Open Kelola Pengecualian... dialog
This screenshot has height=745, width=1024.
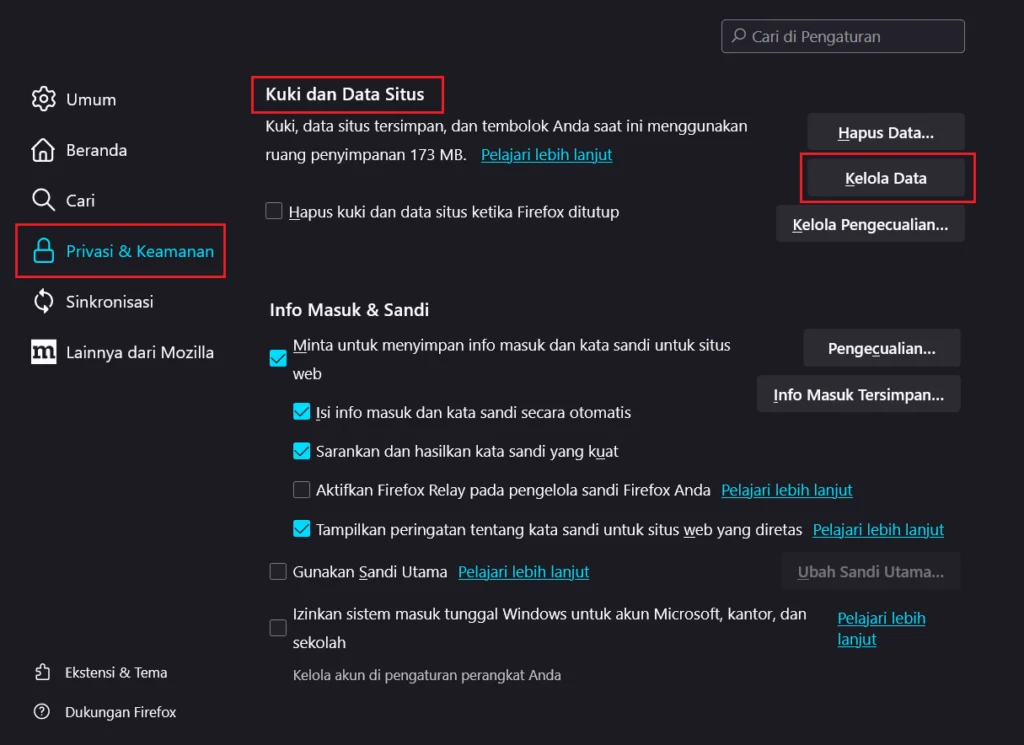[x=870, y=225]
